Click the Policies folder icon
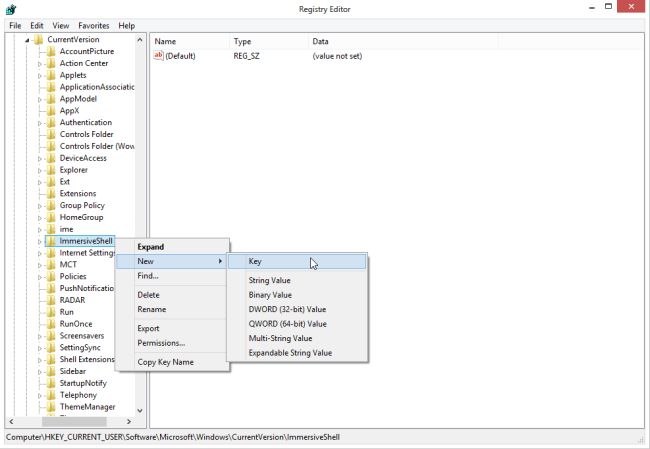Viewport: 650px width, 449px height. point(51,277)
